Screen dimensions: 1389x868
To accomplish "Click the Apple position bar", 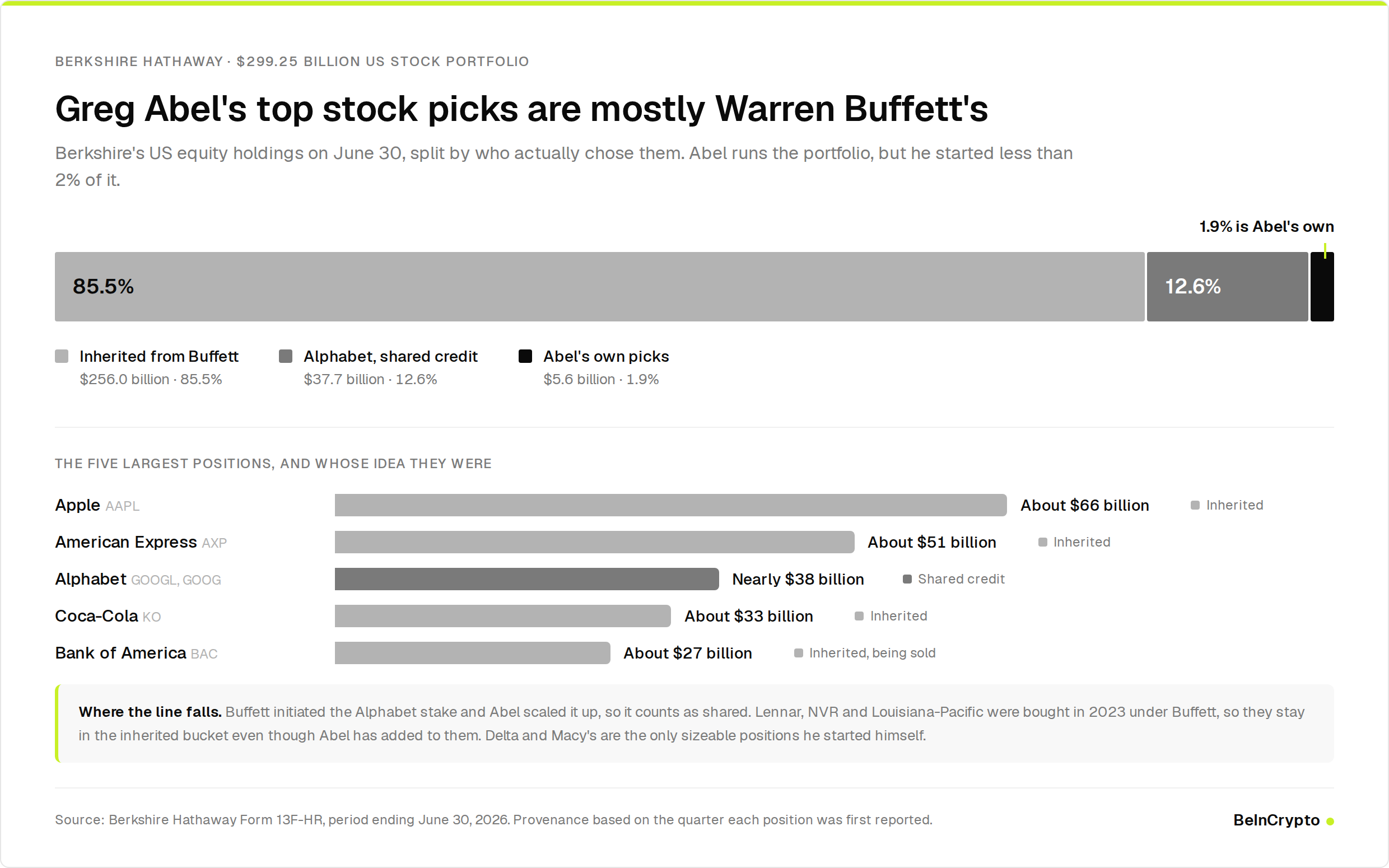I will (670, 505).
